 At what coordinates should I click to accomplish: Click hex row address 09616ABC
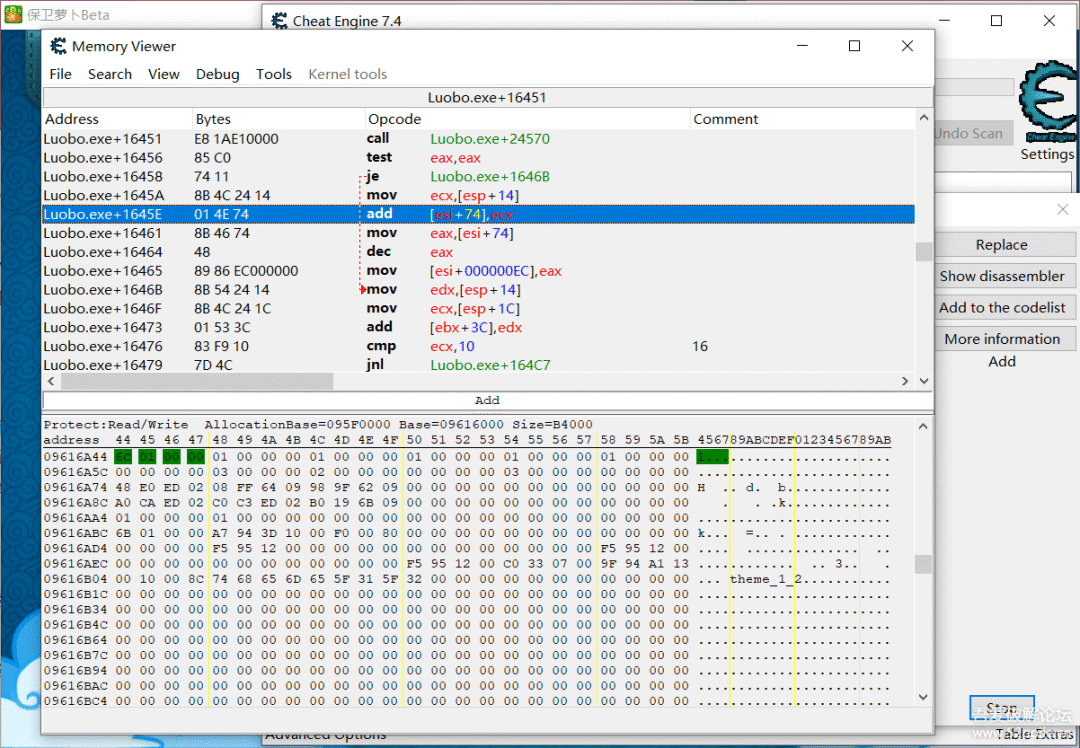click(x=76, y=533)
